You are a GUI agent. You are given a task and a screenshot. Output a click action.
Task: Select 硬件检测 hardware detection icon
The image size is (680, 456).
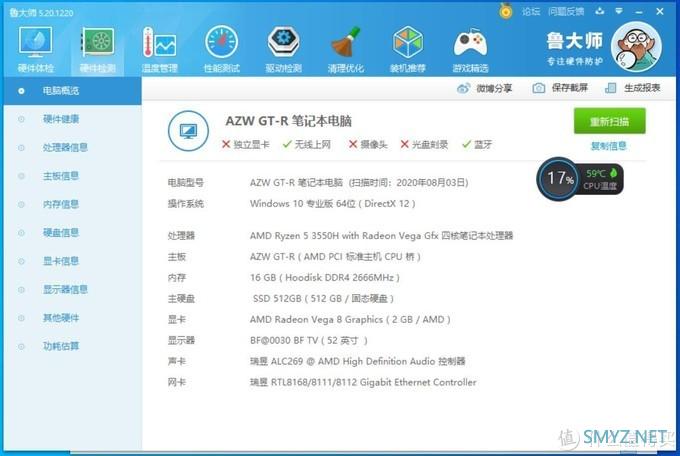[98, 49]
